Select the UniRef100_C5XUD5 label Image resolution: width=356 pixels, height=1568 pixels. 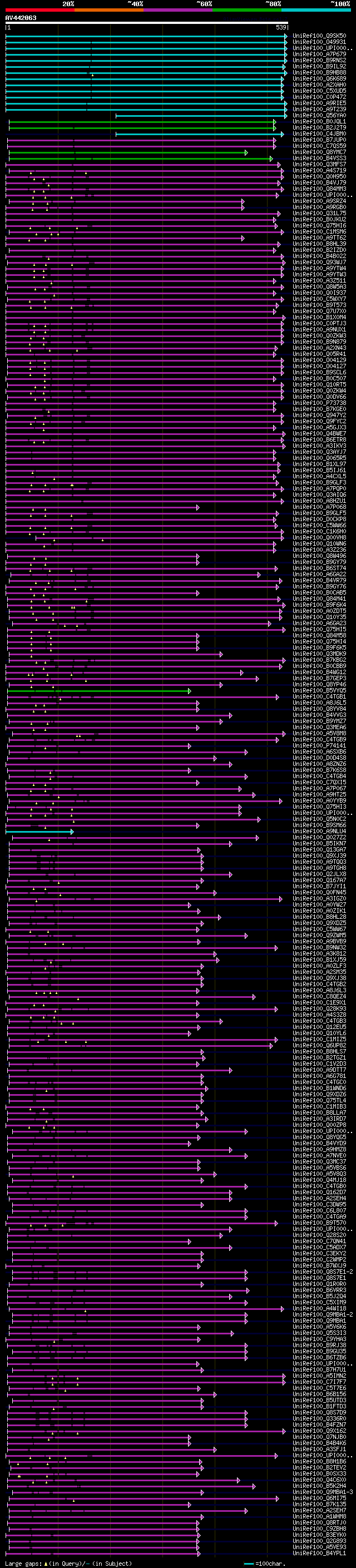(x=319, y=91)
